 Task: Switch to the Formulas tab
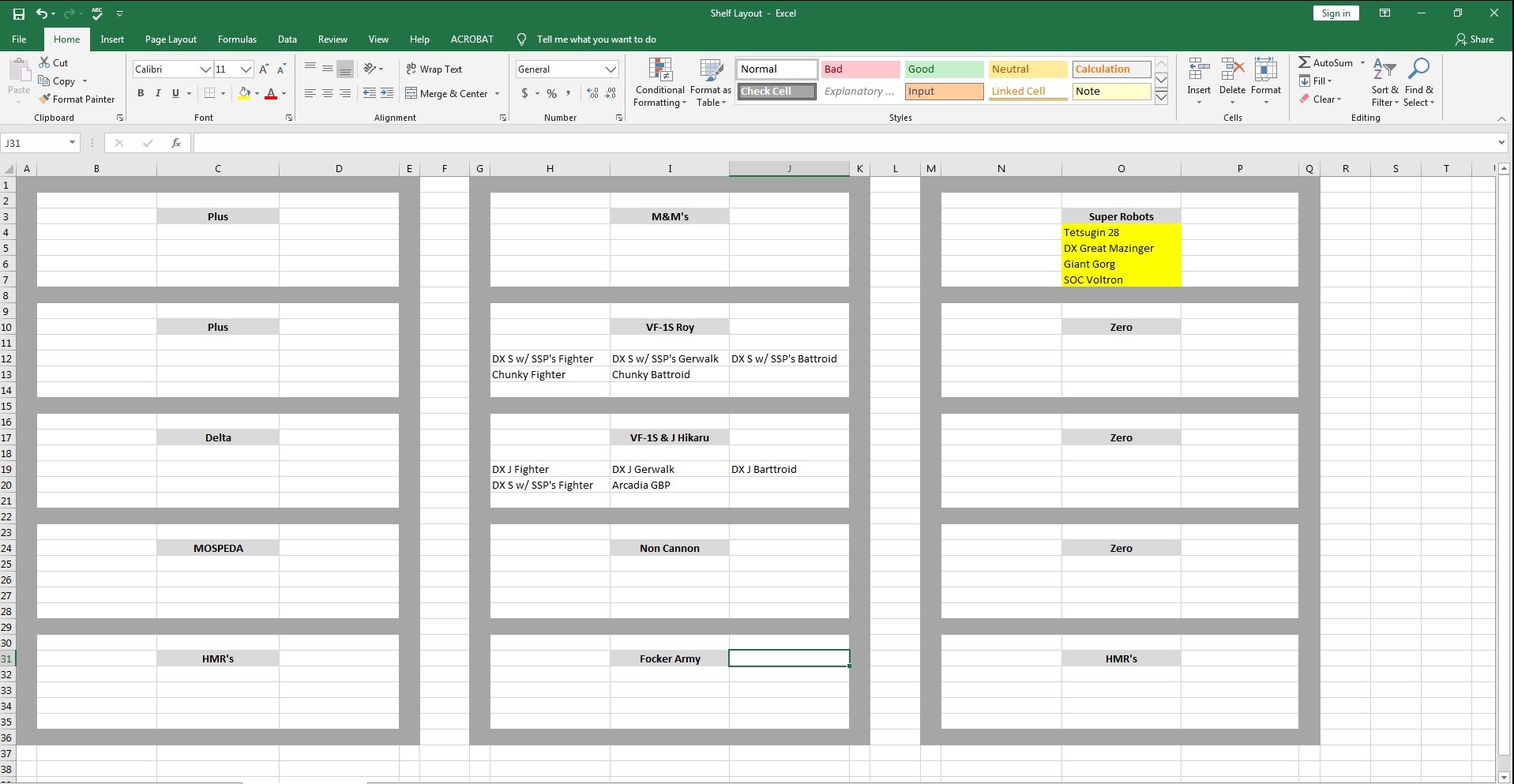click(x=237, y=39)
